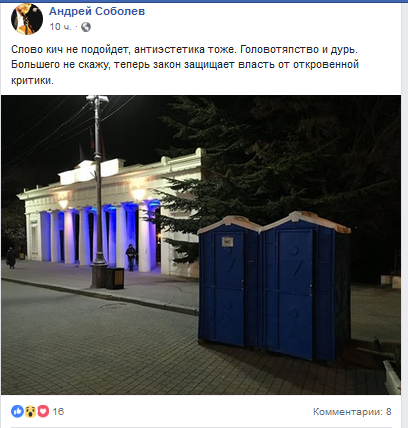Open the 10 ч. post timestamp
408x428 pixels.
(x=60, y=27)
